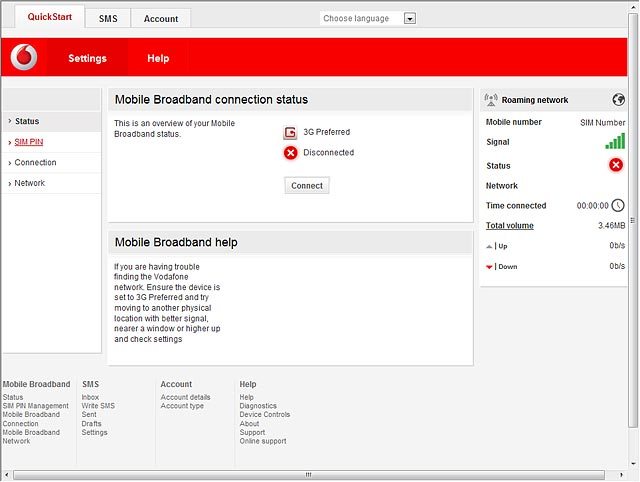Click the Connect button
The image size is (640, 482).
(x=307, y=186)
